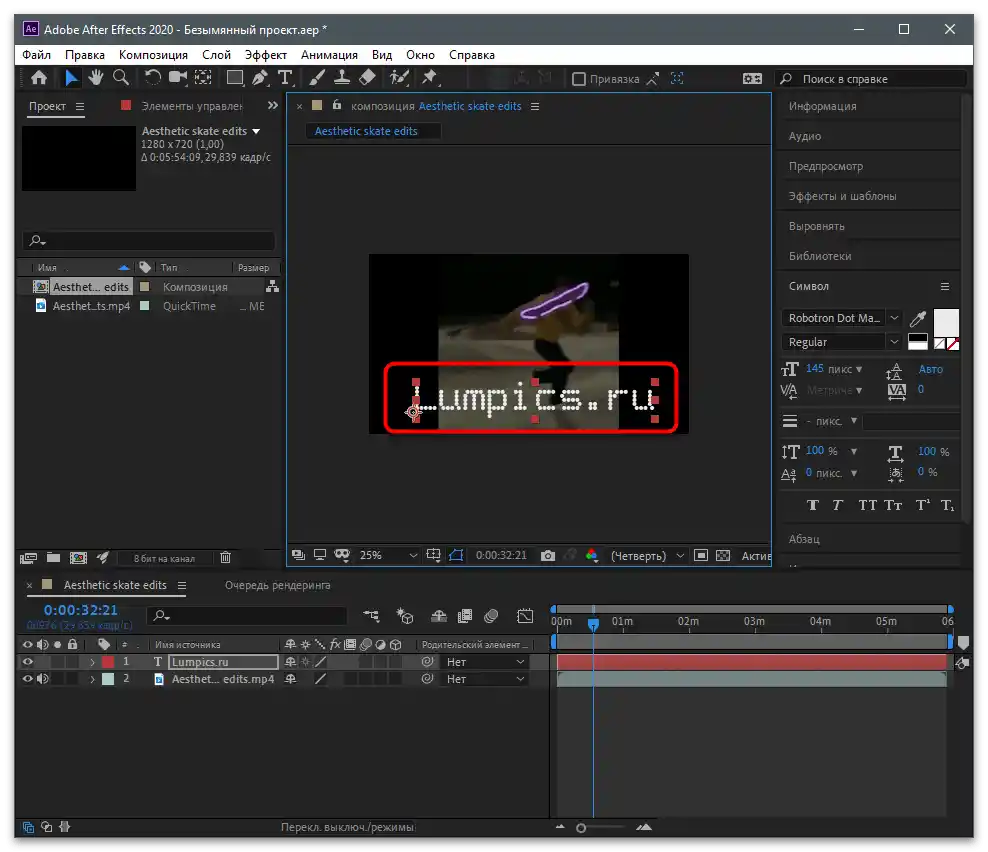
Task: Click the 8 бит на канал button
Action: pyautogui.click(x=164, y=558)
